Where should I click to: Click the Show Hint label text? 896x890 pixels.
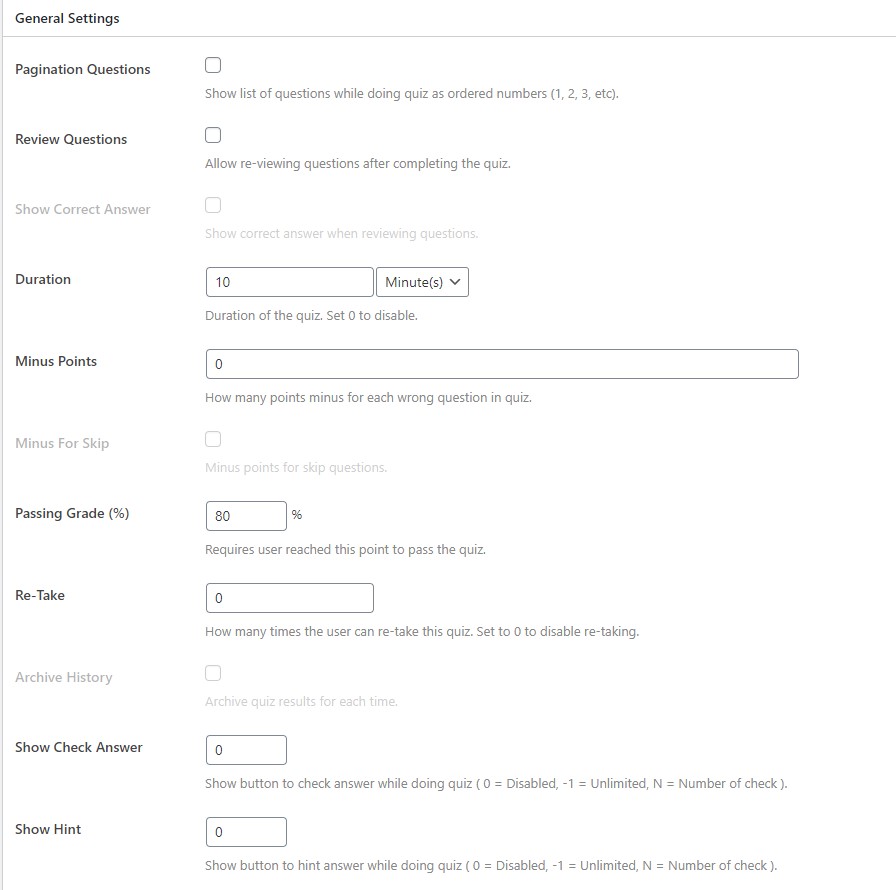pos(48,829)
